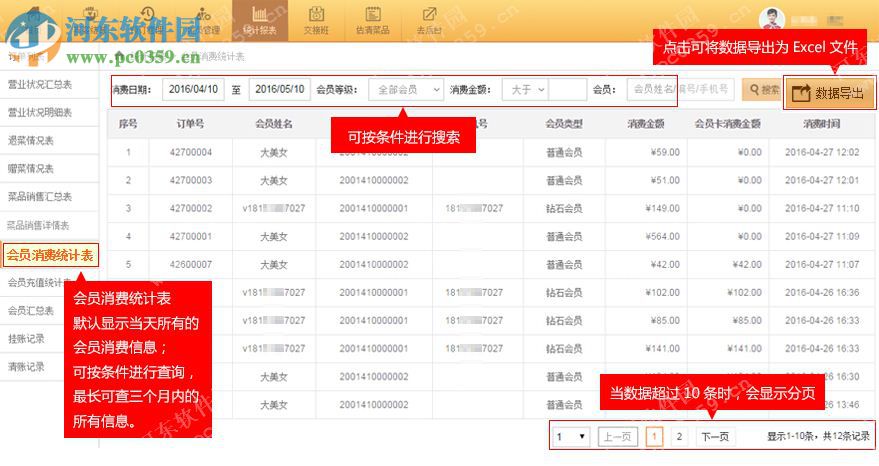Open the 交接班 section icon

point(316,20)
